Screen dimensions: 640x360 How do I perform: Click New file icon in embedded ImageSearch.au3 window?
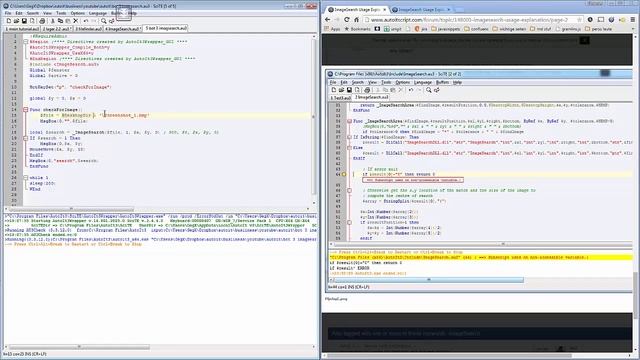333,90
